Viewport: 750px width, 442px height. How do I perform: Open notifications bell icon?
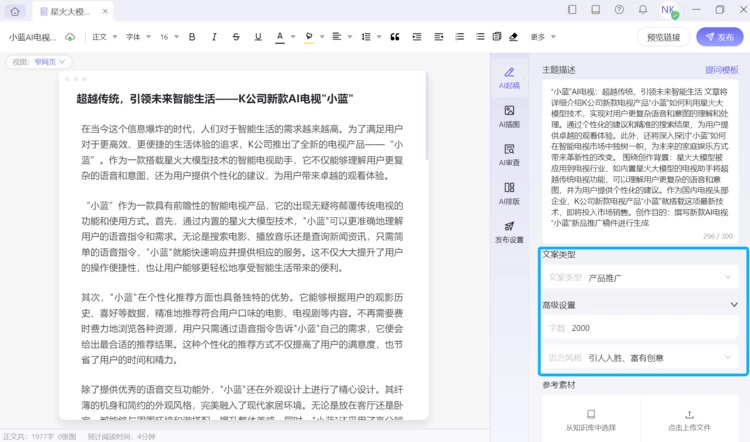(643, 10)
